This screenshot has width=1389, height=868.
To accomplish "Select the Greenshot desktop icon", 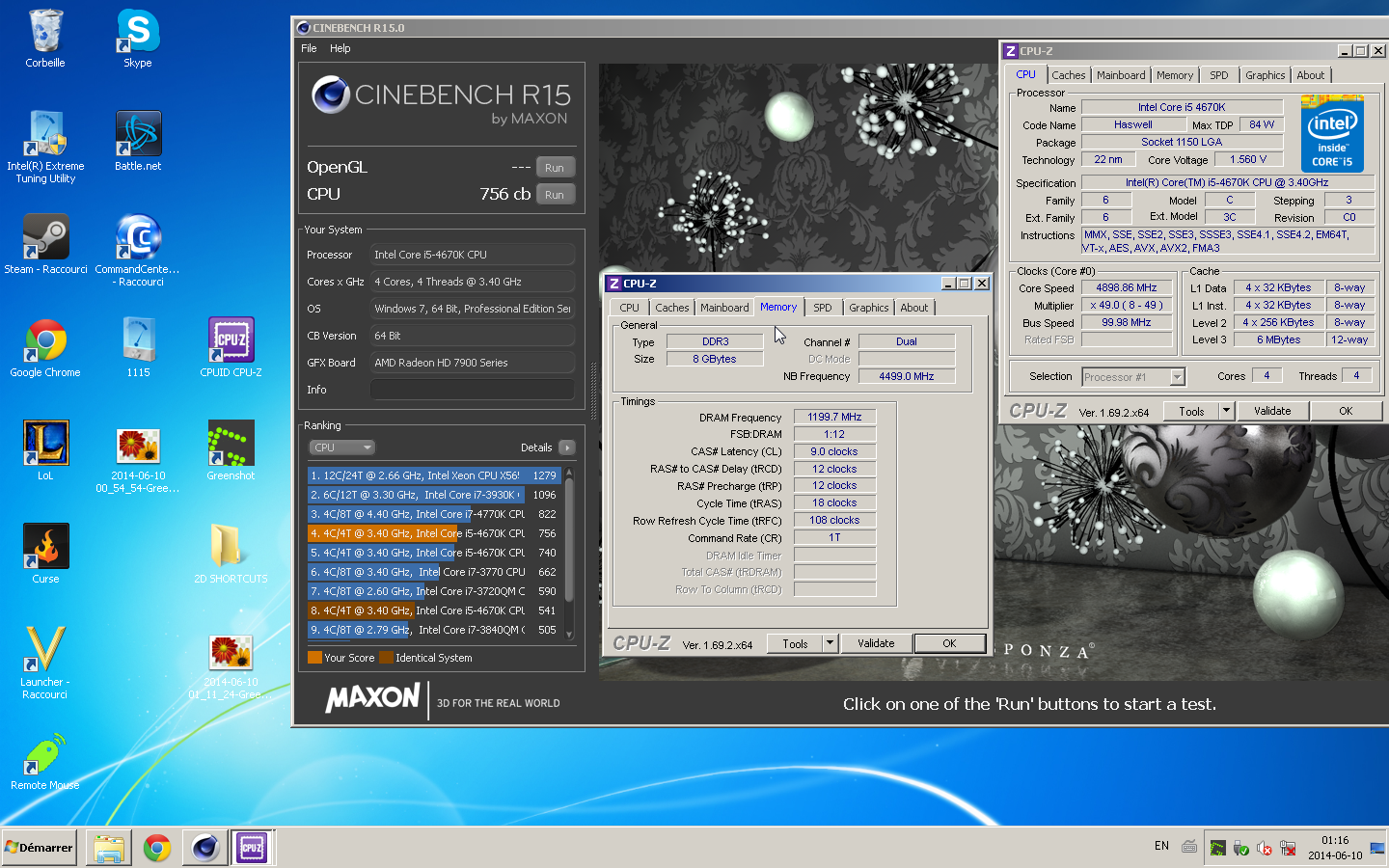I will pos(231,450).
